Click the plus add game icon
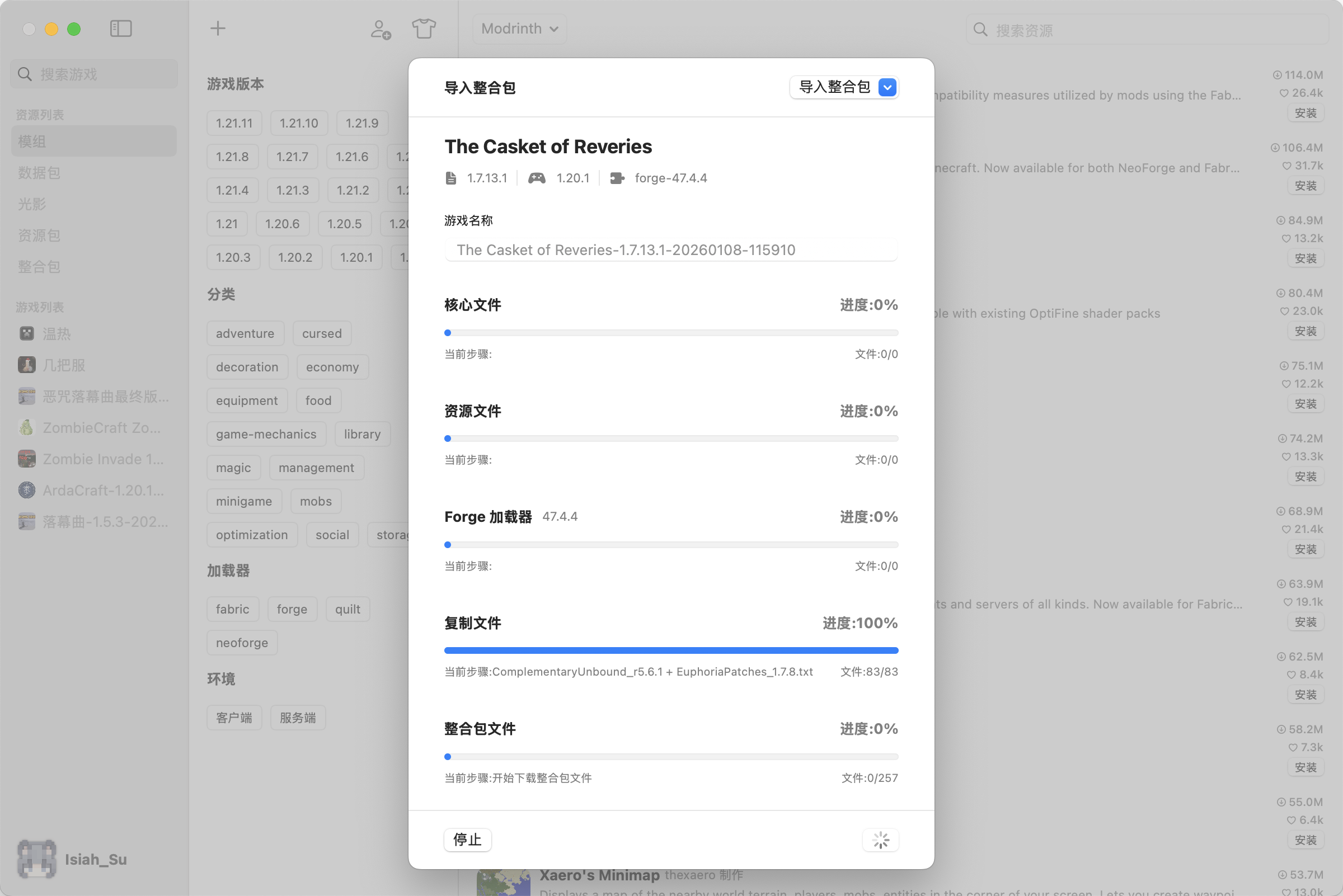Viewport: 1343px width, 896px height. point(218,29)
